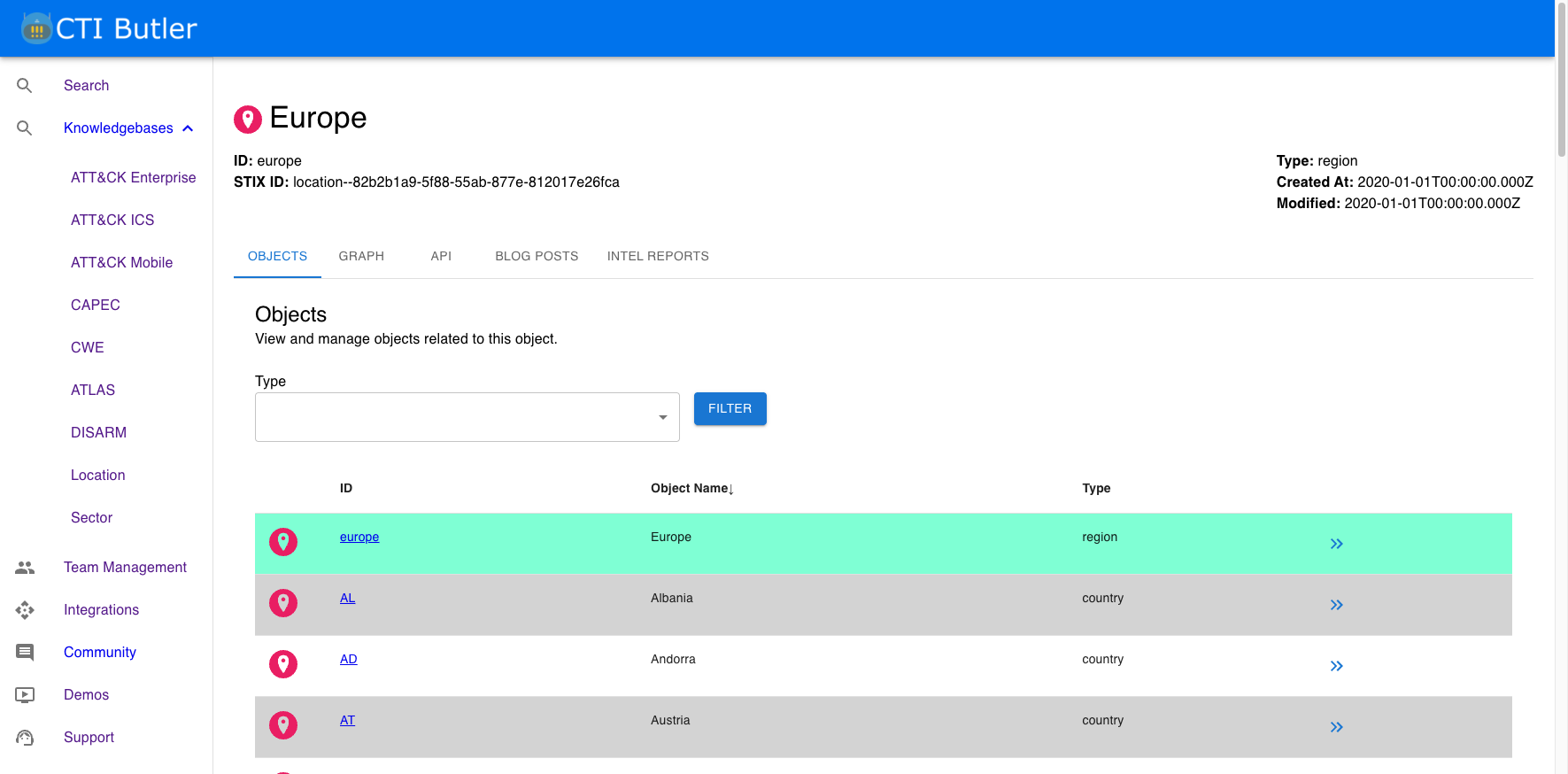Open Andorra row double-chevron arrow

[x=1336, y=666]
